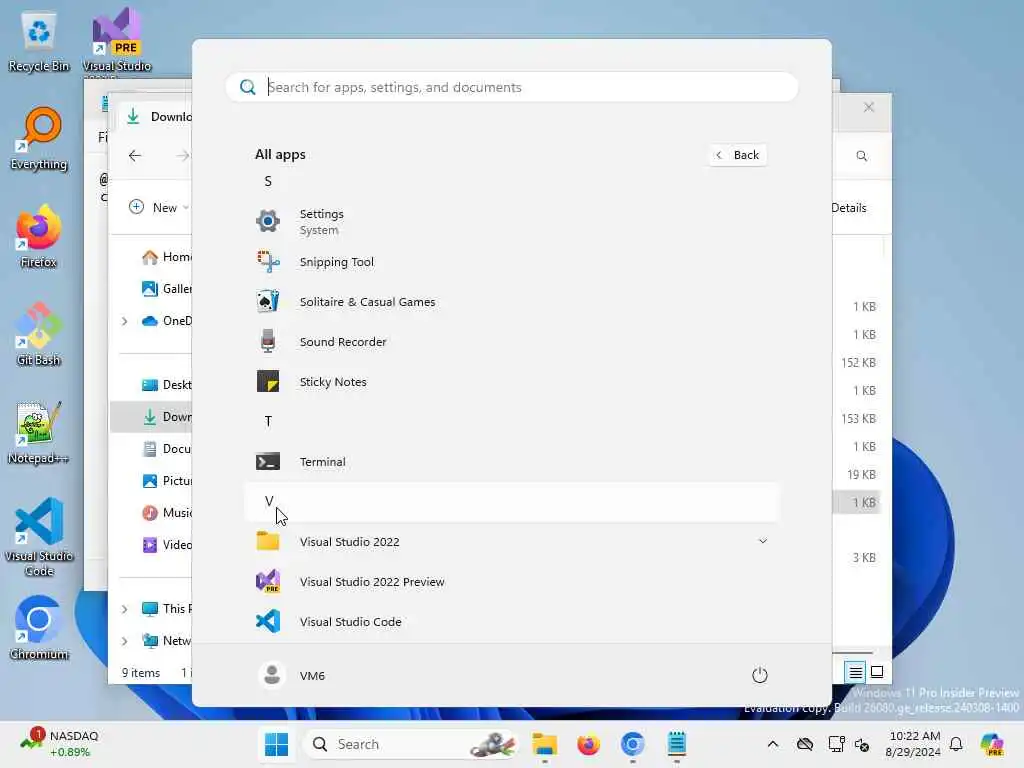
Task: Switch File Explorer to large thumbnails view
Action: coord(877,672)
